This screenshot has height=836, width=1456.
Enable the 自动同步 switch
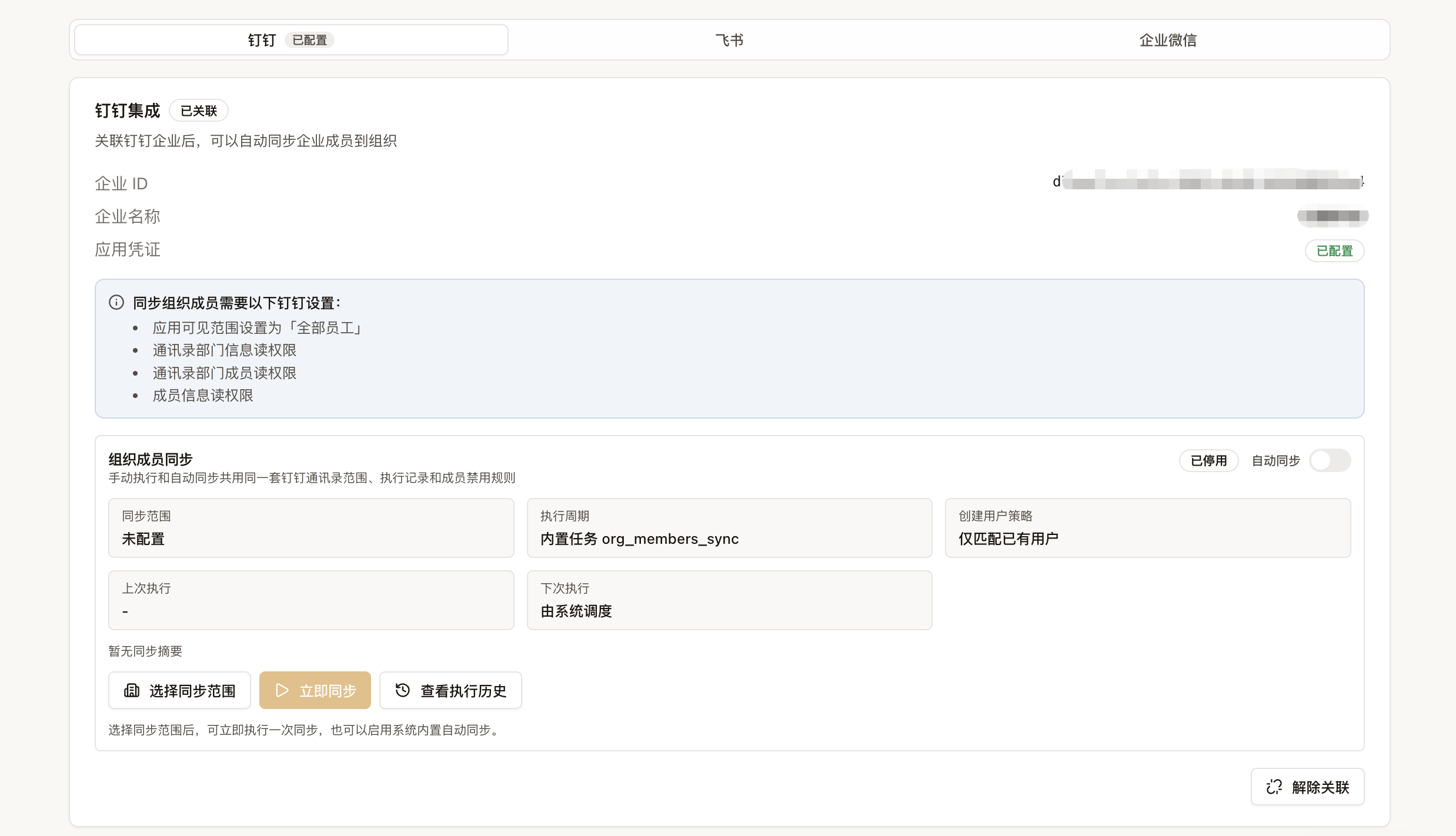point(1330,460)
